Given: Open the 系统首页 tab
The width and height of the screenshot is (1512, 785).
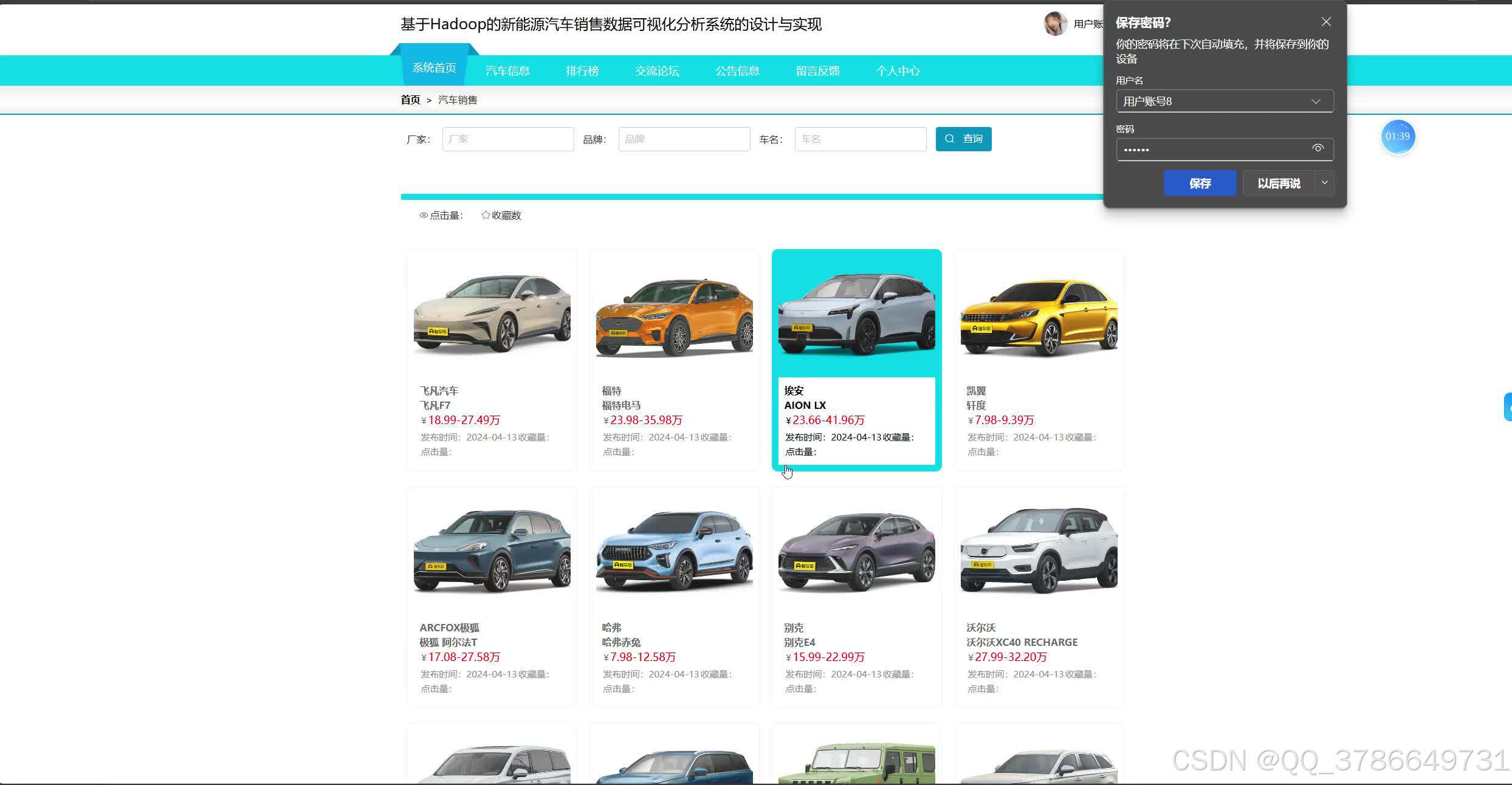Looking at the screenshot, I should (x=434, y=67).
